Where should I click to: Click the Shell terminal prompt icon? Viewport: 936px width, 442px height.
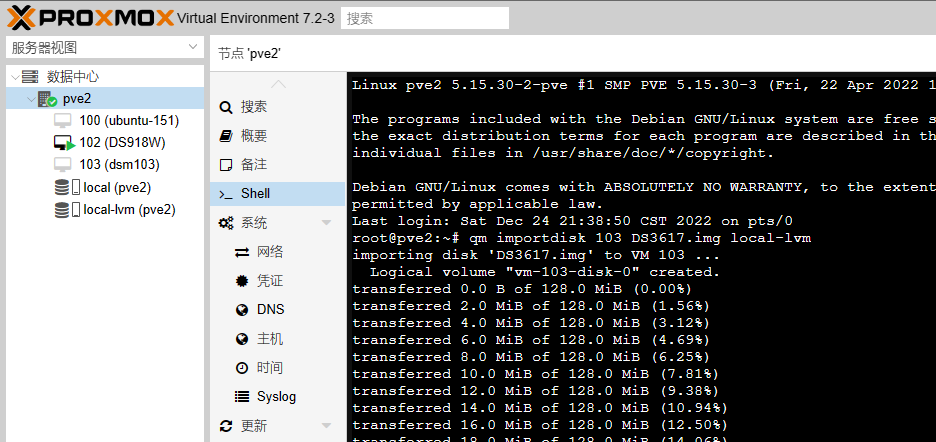226,194
